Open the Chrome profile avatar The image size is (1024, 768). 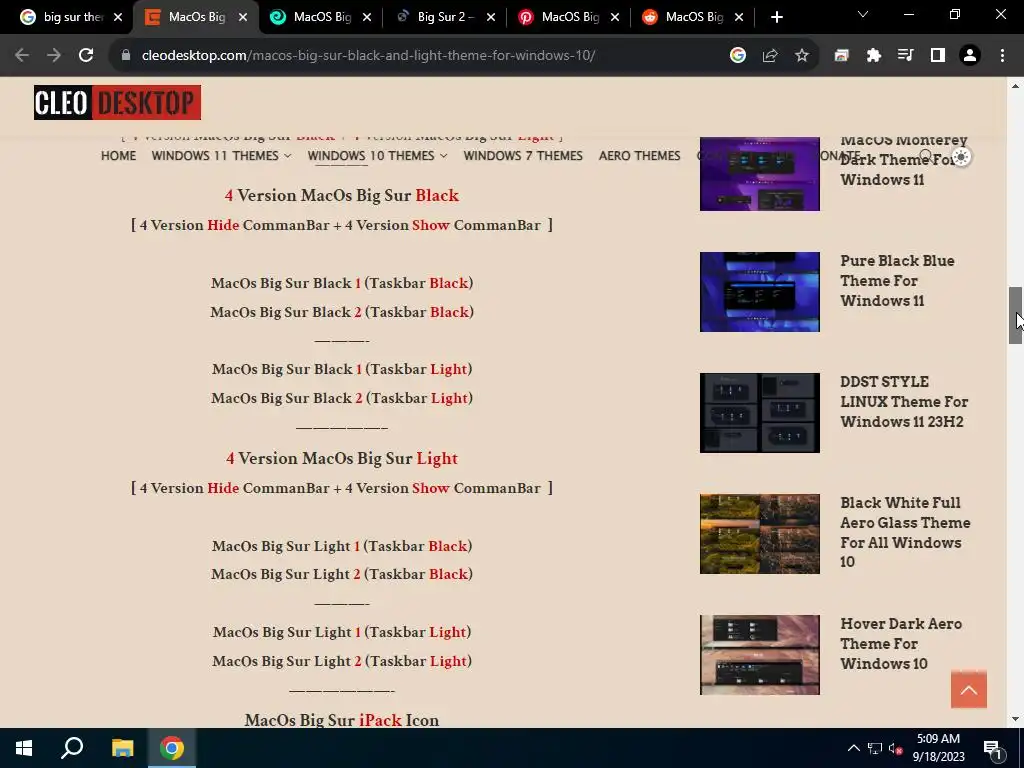pos(970,56)
